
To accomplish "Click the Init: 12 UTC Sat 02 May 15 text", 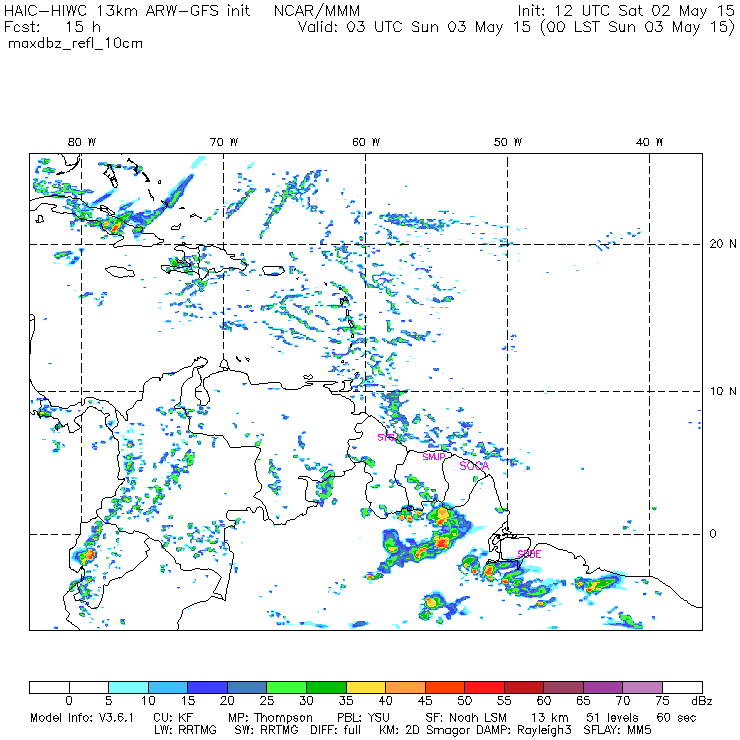I will point(626,11).
